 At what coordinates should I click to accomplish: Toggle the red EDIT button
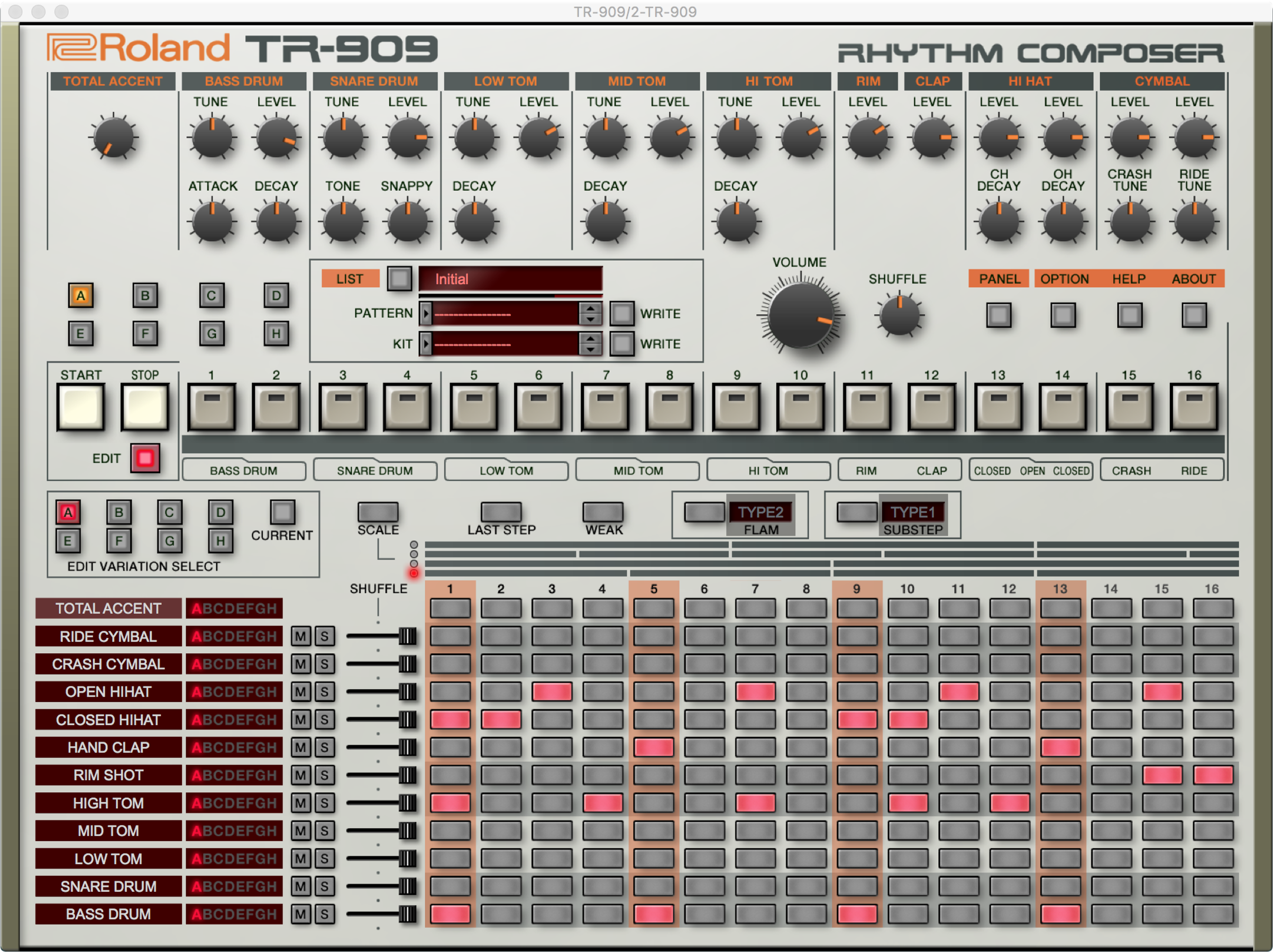click(x=144, y=458)
